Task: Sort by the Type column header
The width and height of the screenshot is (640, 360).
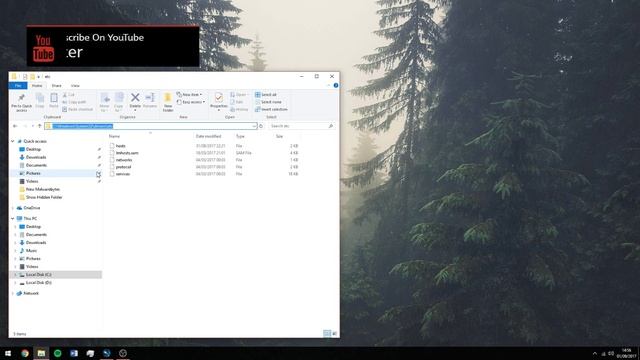Action: coord(240,136)
